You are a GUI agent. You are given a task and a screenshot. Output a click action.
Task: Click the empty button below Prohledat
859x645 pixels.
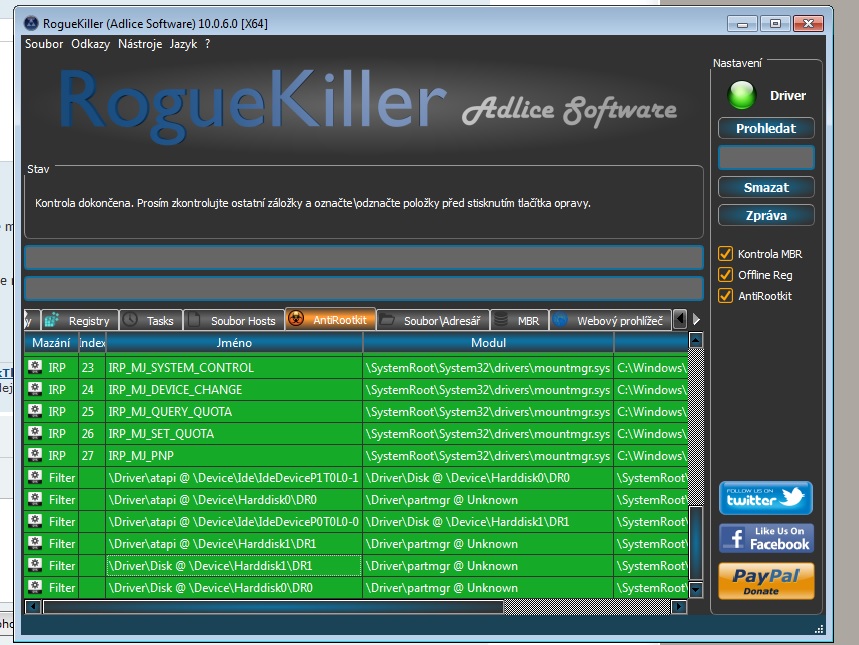[766, 158]
